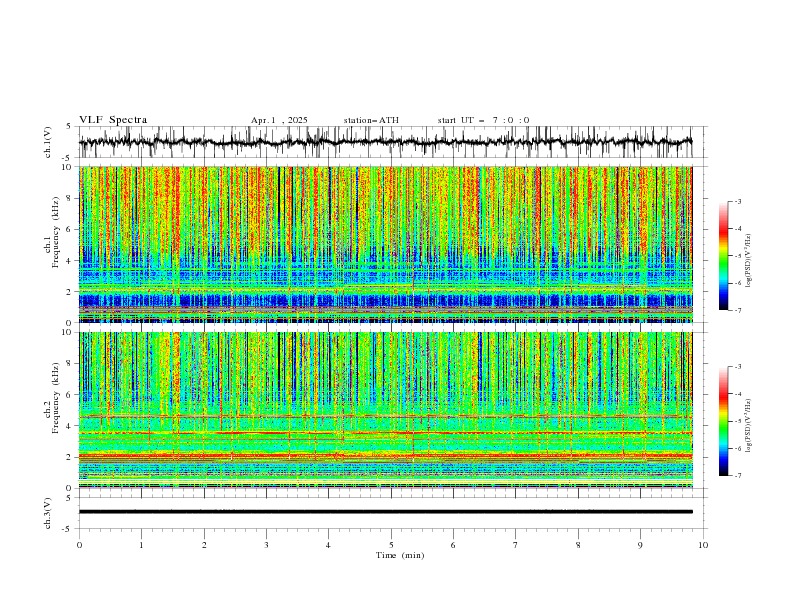This screenshot has width=792, height=612.
Task: Click the time axis tick label '0'
Action: [79, 545]
